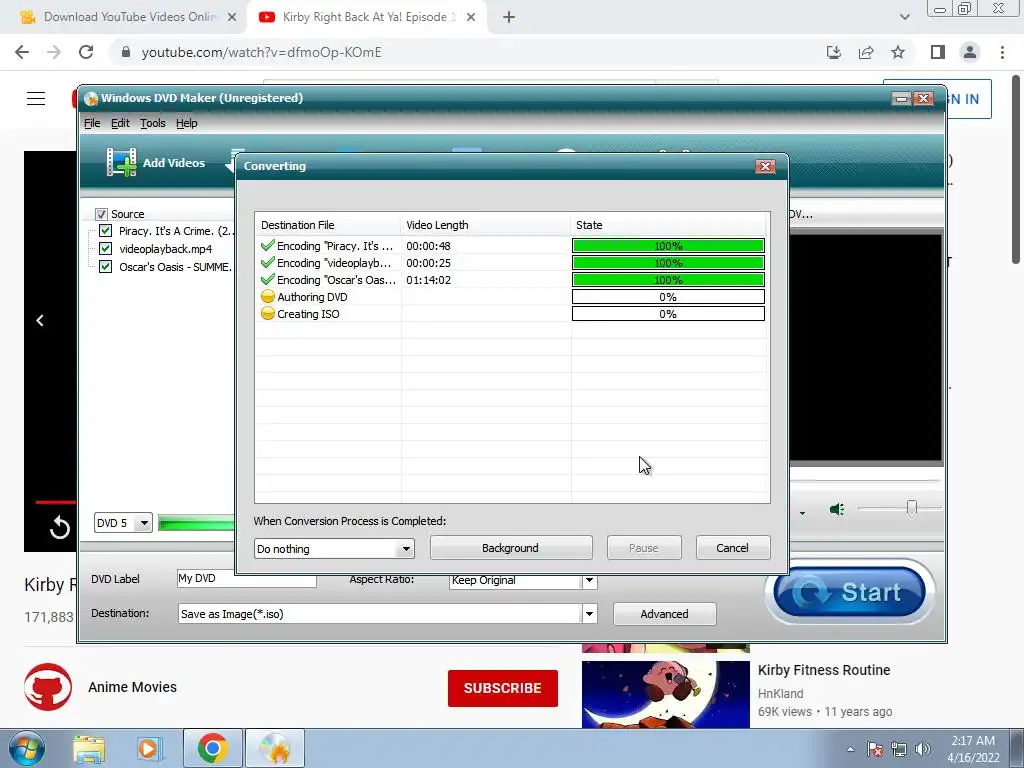Click the Cancel conversion button

733,548
